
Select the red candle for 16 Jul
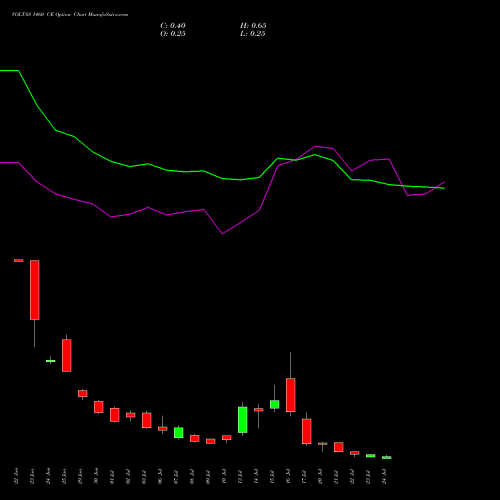pos(291,395)
